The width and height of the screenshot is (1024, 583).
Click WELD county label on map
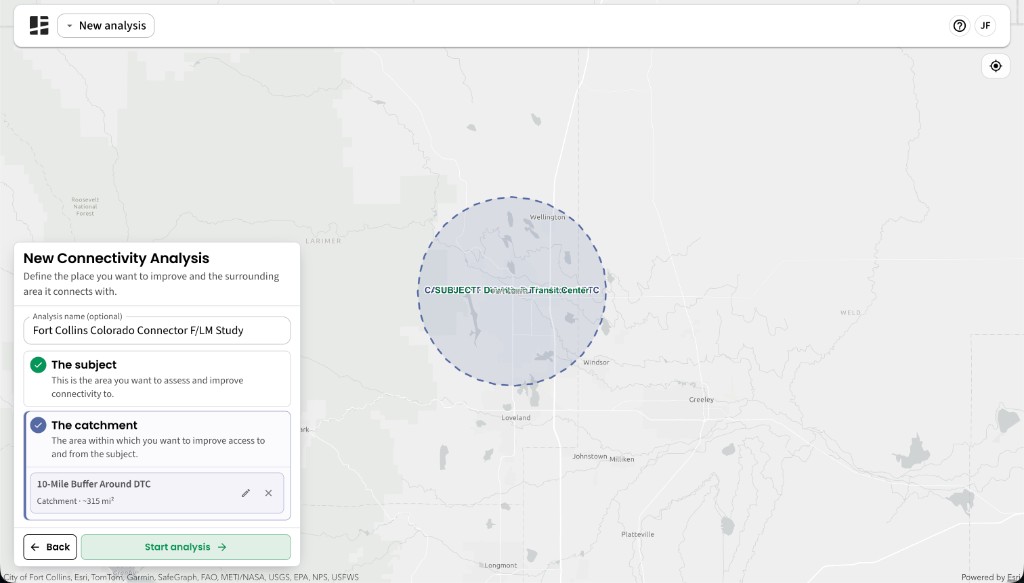pos(850,313)
